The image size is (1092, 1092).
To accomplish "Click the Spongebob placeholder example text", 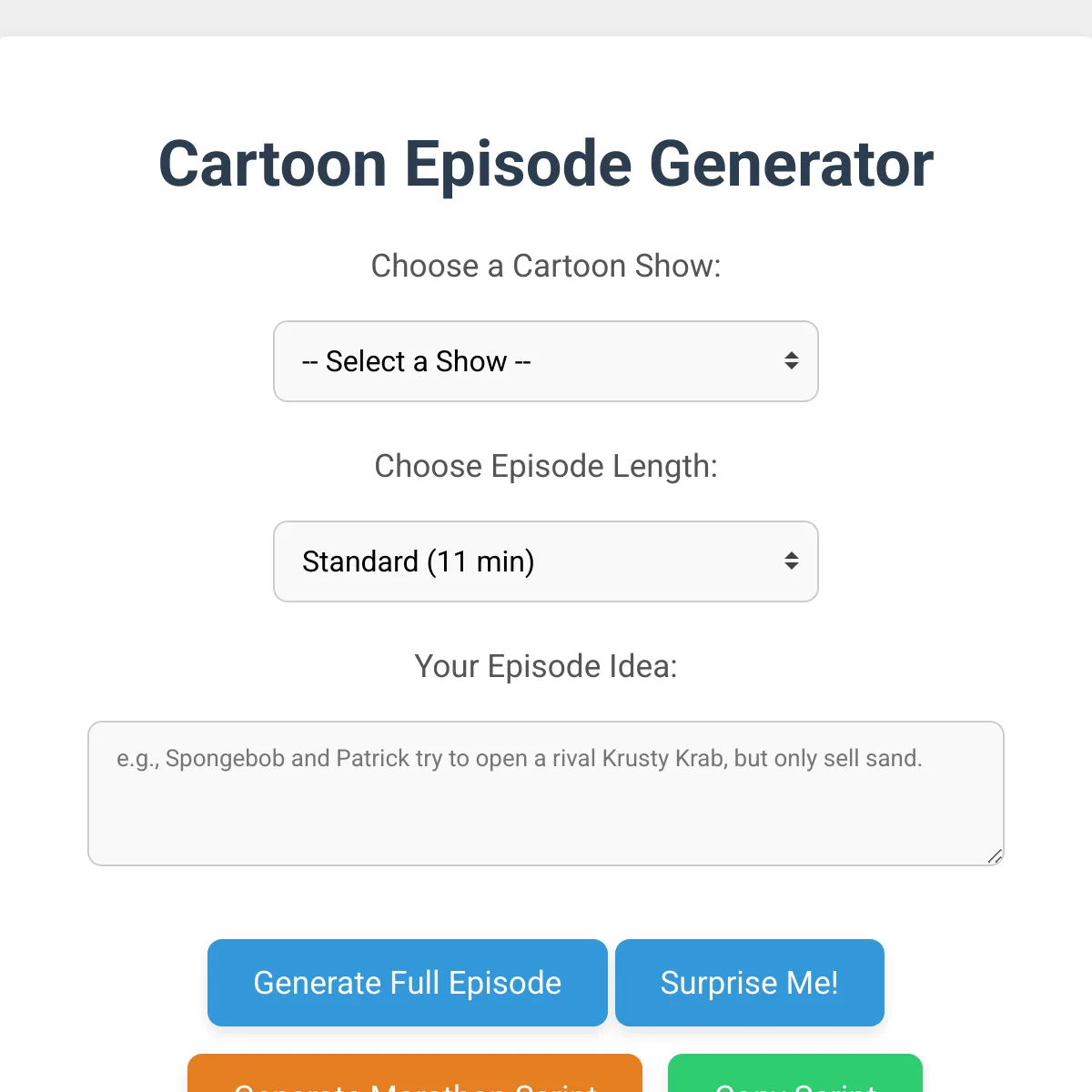I will coord(520,758).
